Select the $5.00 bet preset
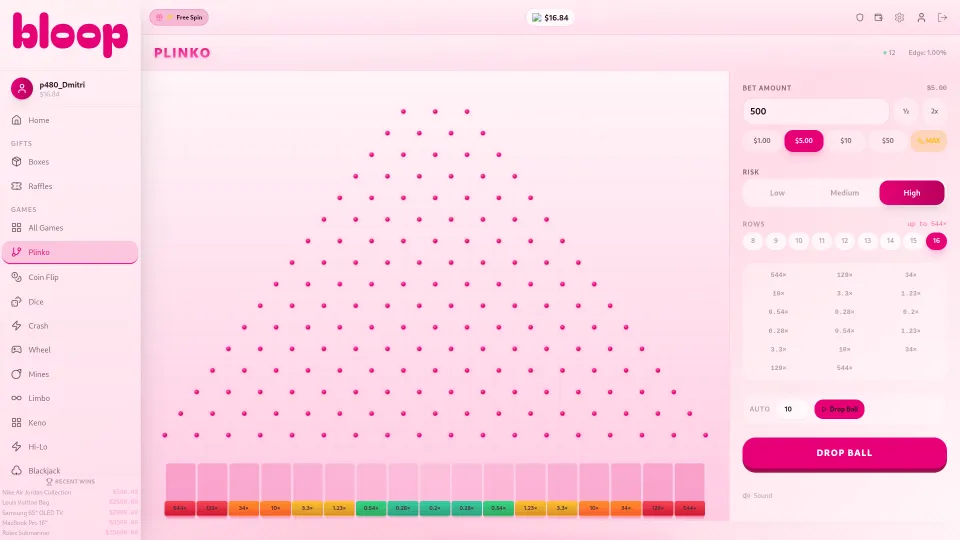 pos(804,141)
